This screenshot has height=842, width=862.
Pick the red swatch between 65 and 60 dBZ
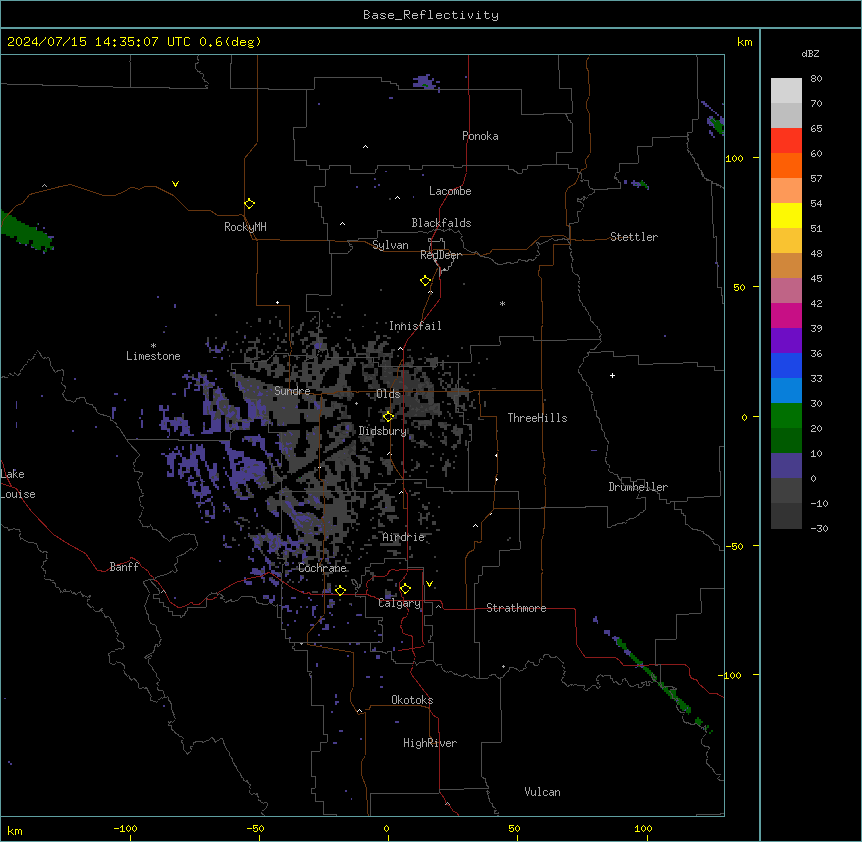tap(786, 140)
